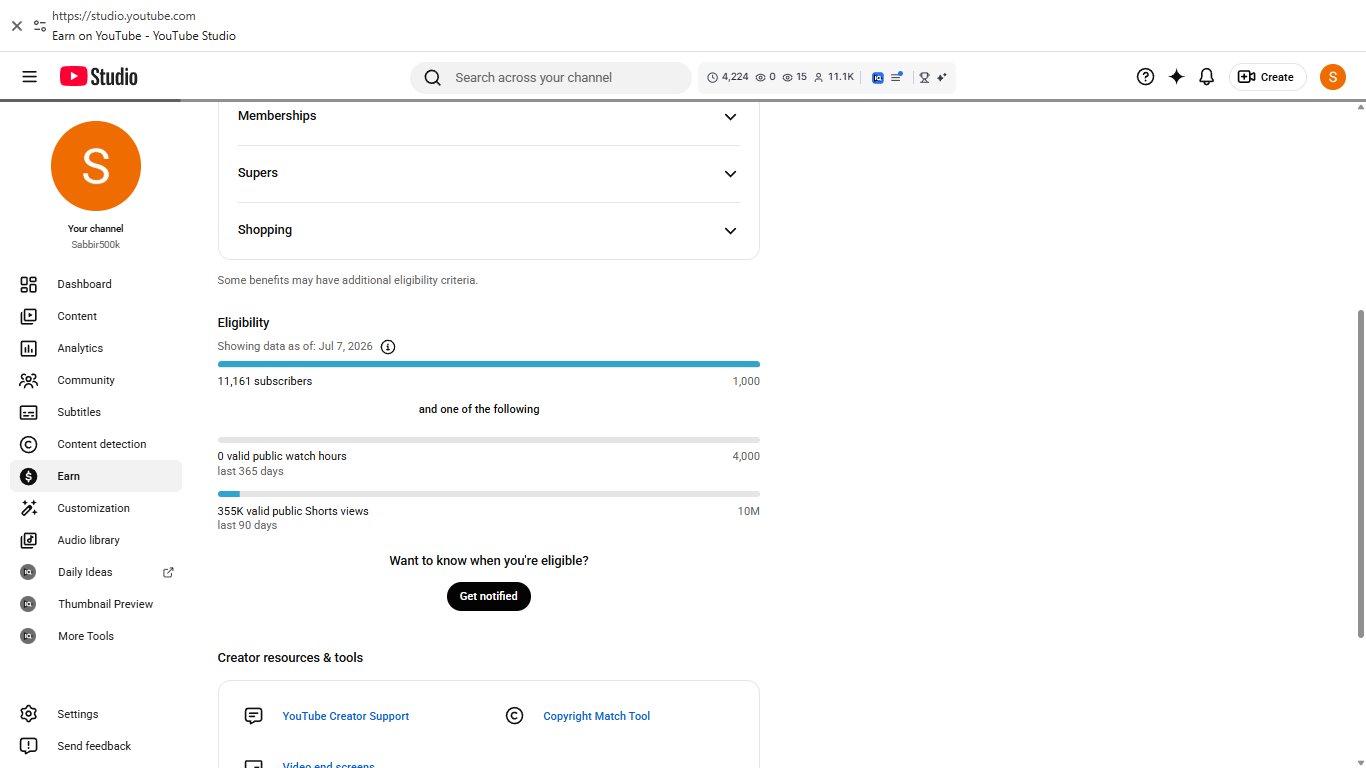Open More Tools in the sidebar
Image resolution: width=1366 pixels, height=768 pixels.
click(x=96, y=636)
